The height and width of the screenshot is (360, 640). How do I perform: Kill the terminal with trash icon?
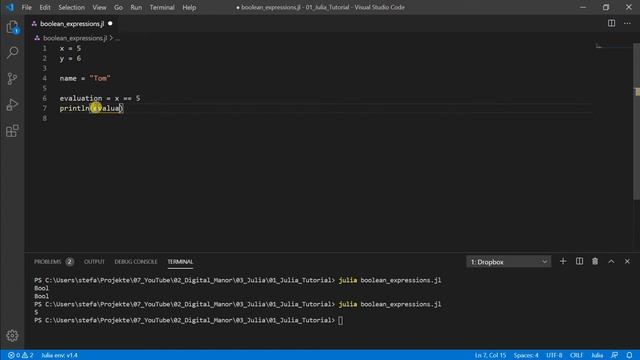click(x=595, y=261)
